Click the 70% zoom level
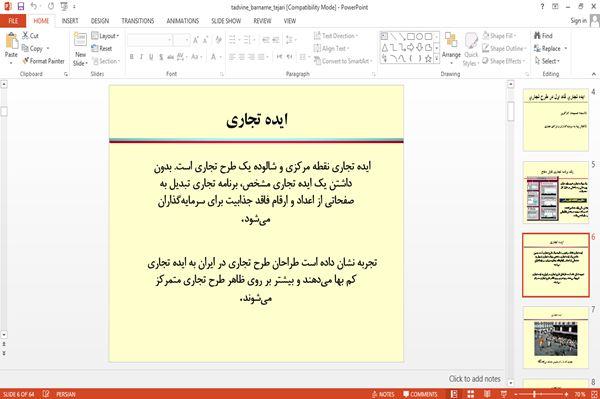The image size is (600, 399). click(579, 394)
